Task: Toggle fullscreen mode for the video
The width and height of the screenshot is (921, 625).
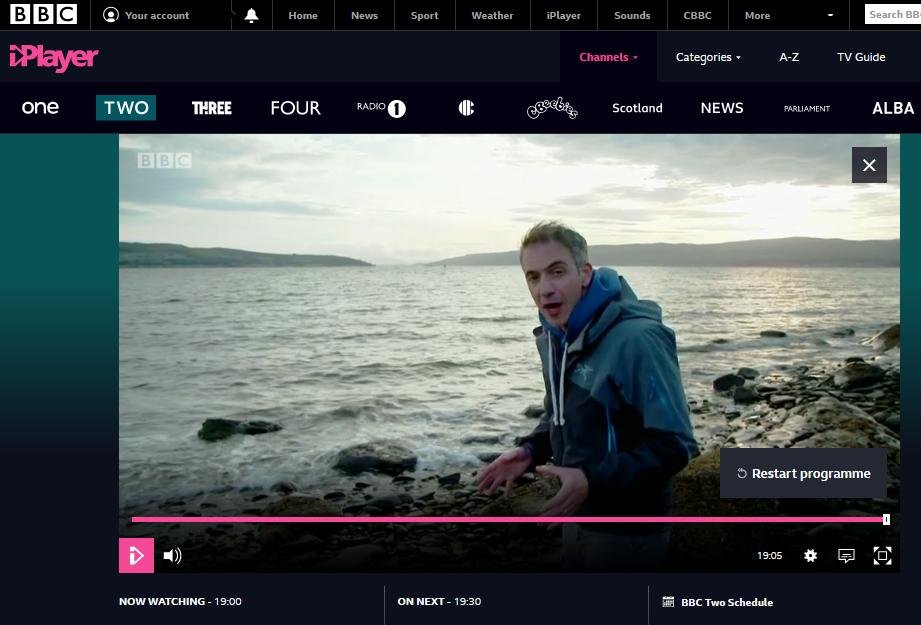Action: [x=882, y=556]
